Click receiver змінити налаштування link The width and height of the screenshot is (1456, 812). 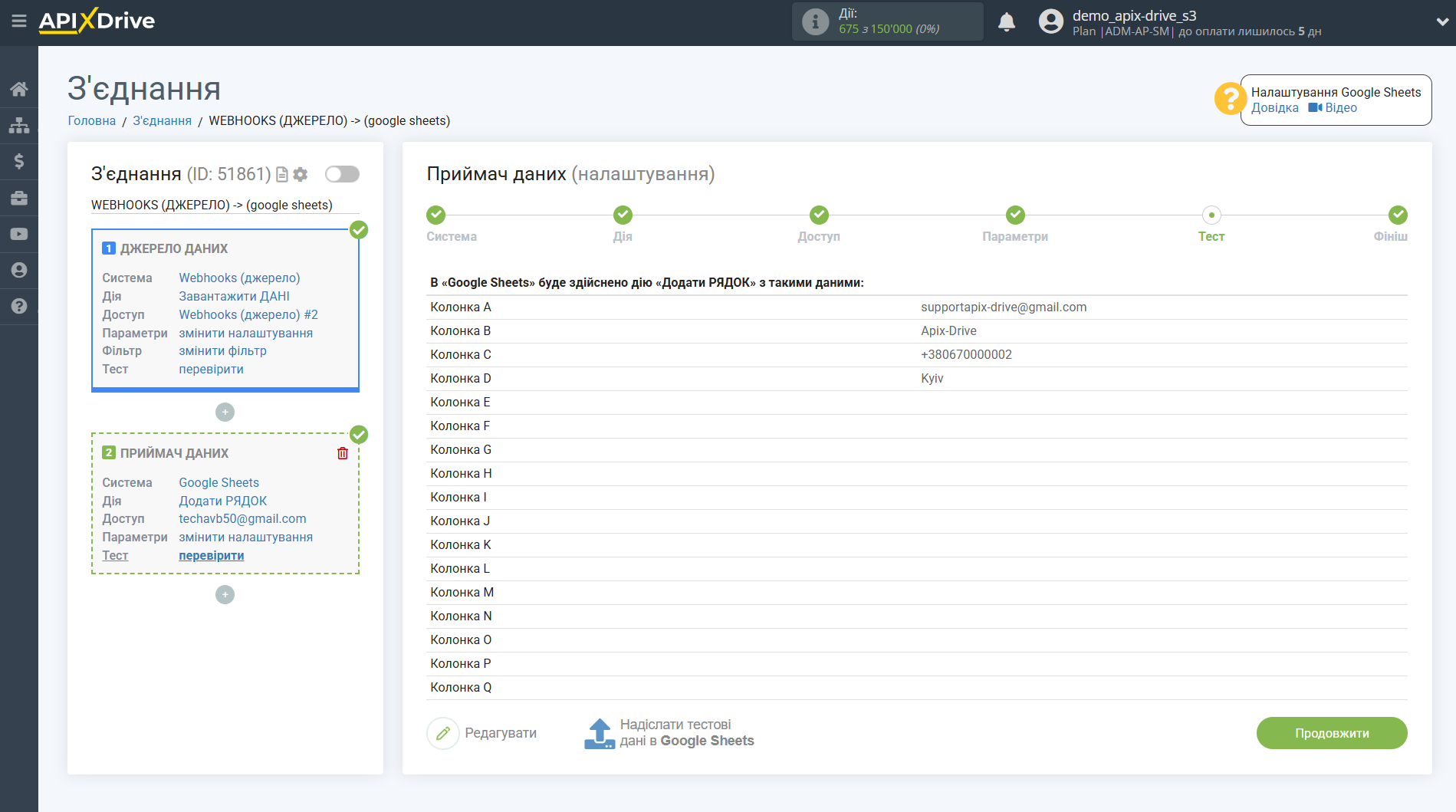click(245, 537)
